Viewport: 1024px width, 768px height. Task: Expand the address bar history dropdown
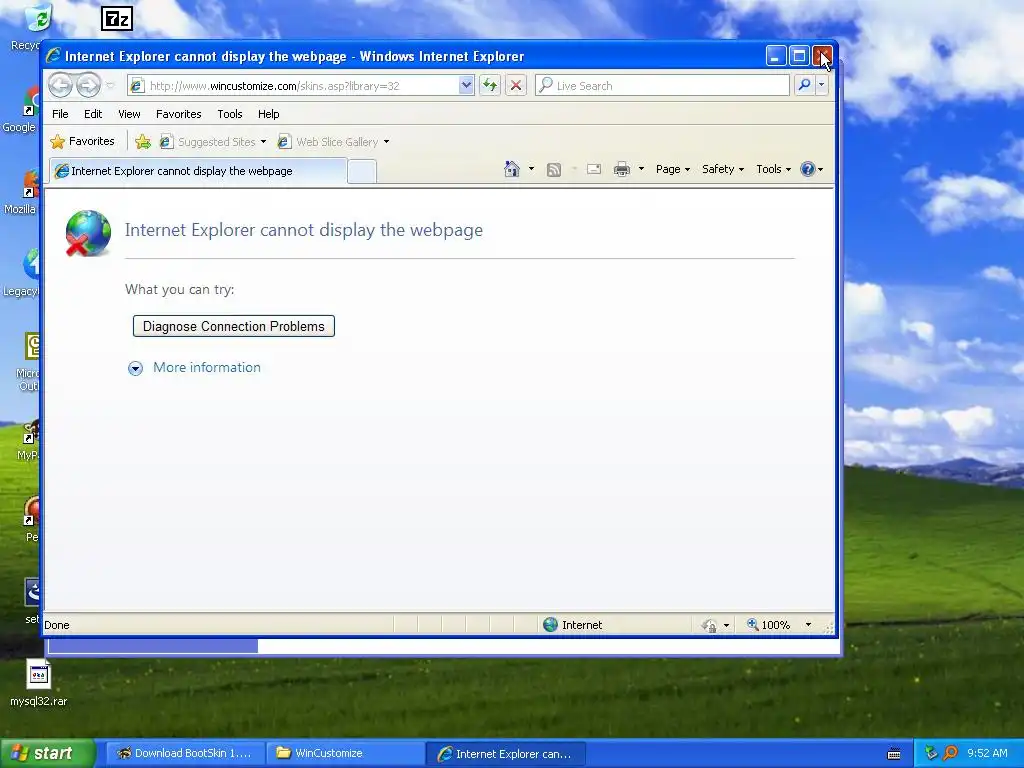click(466, 86)
